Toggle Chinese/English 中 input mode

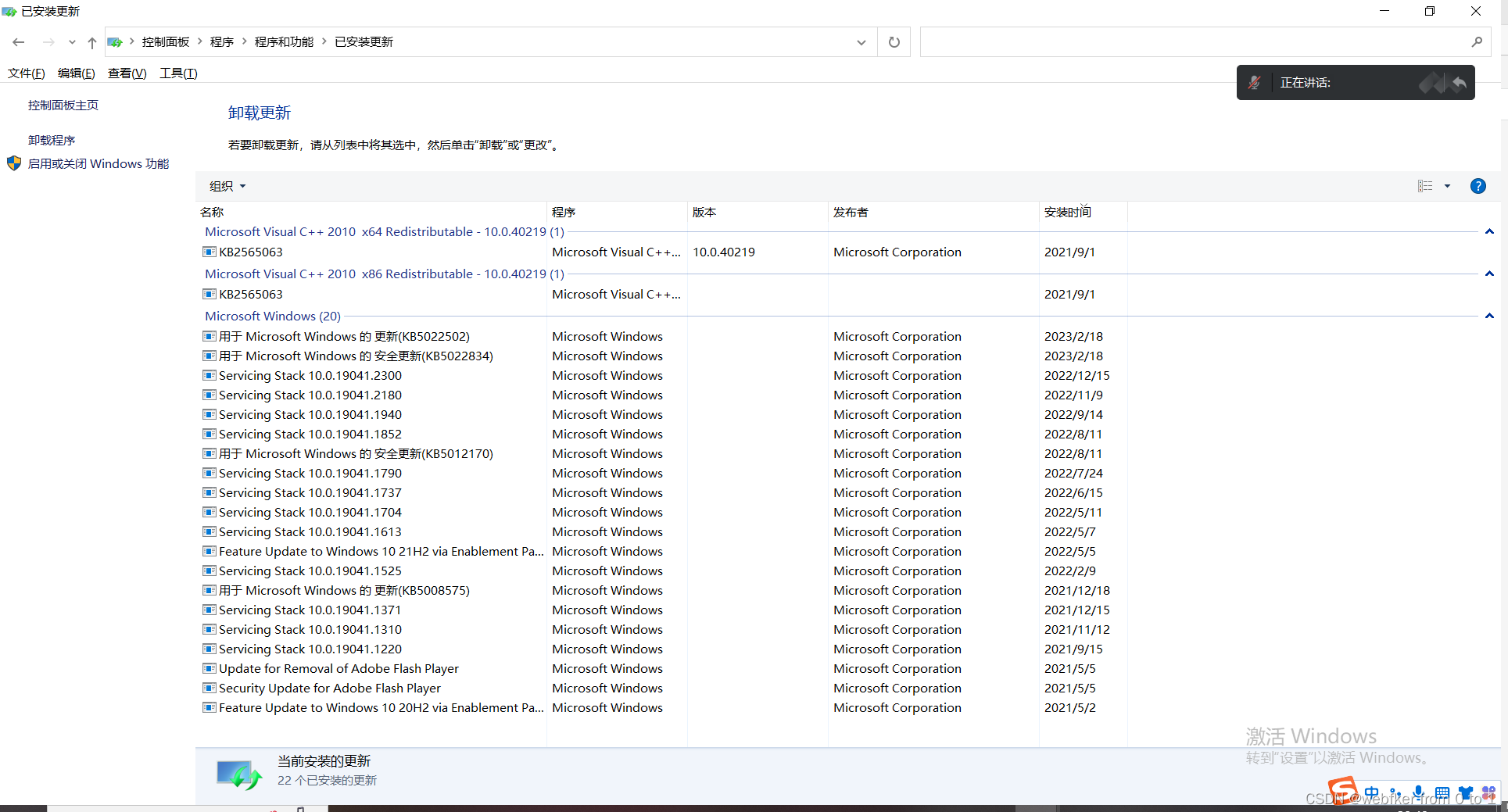pos(1372,792)
